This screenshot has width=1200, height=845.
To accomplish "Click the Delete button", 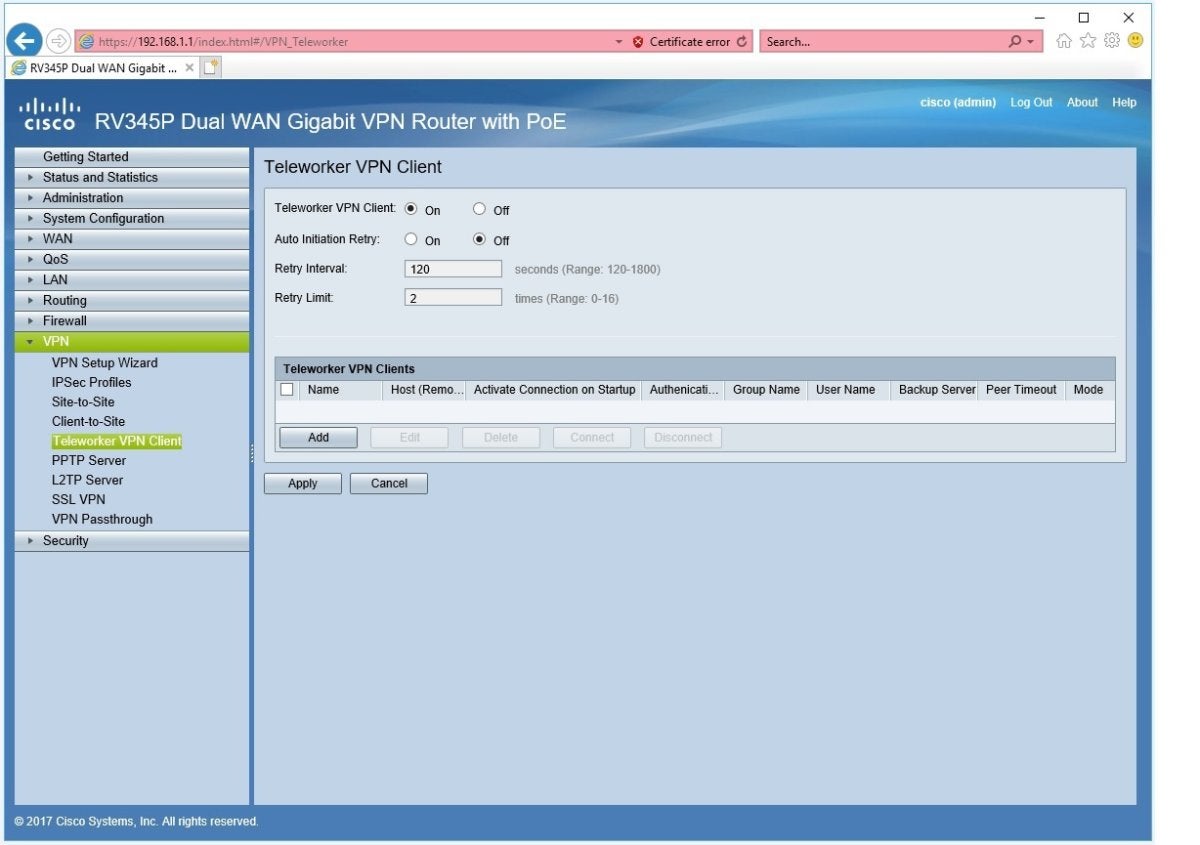I will point(501,437).
